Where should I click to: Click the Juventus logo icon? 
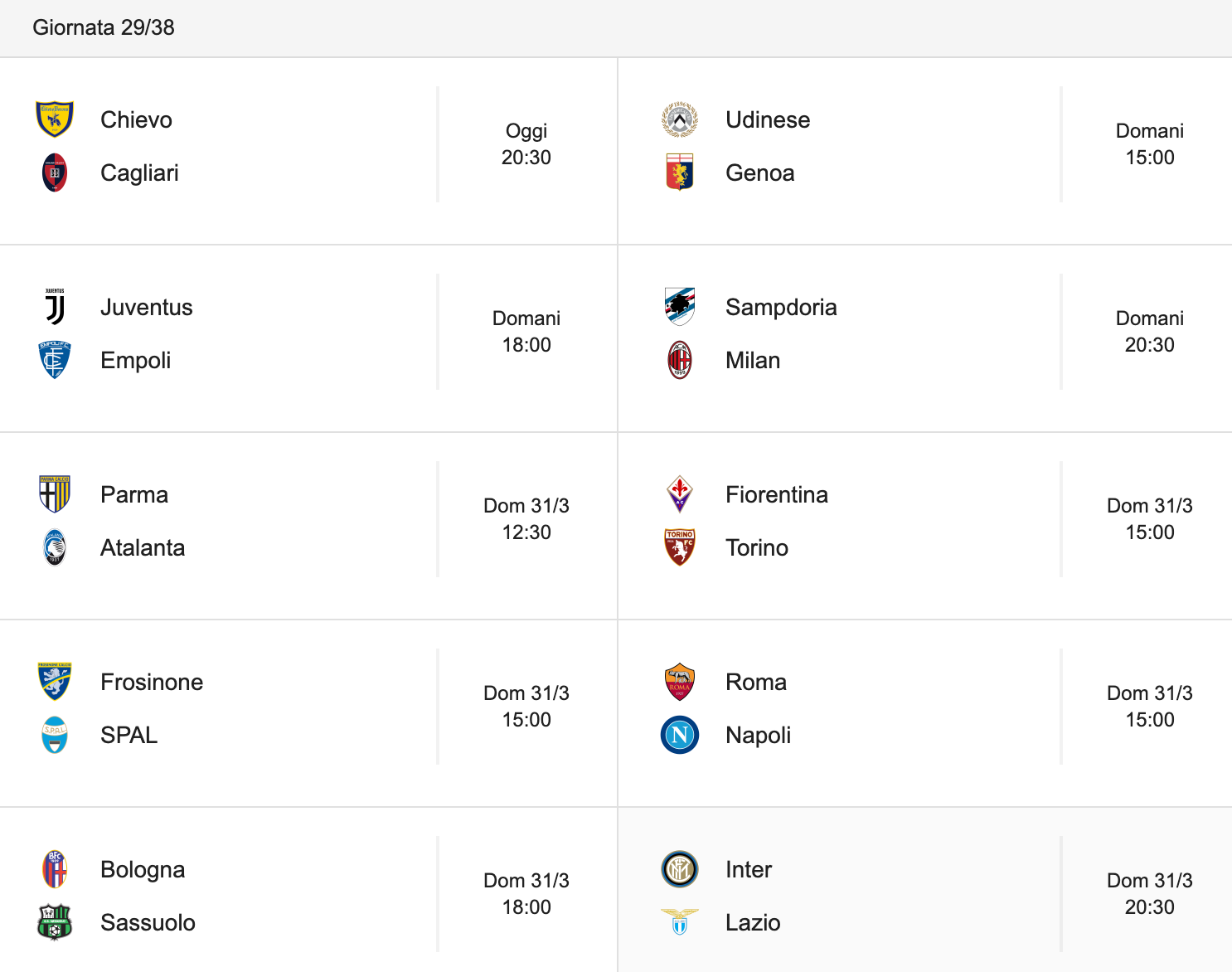pos(55,307)
